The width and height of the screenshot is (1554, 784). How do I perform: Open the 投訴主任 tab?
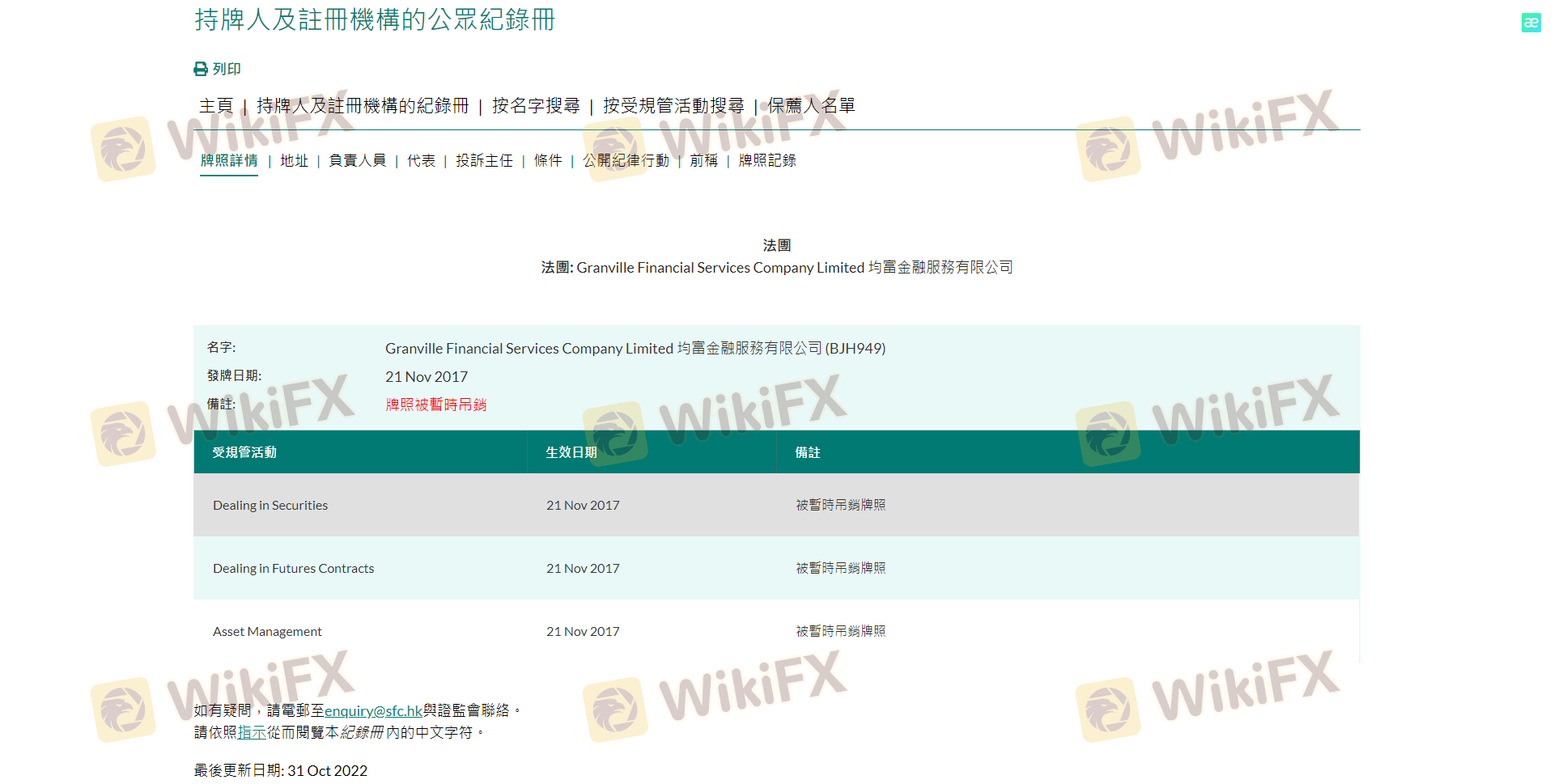484,161
